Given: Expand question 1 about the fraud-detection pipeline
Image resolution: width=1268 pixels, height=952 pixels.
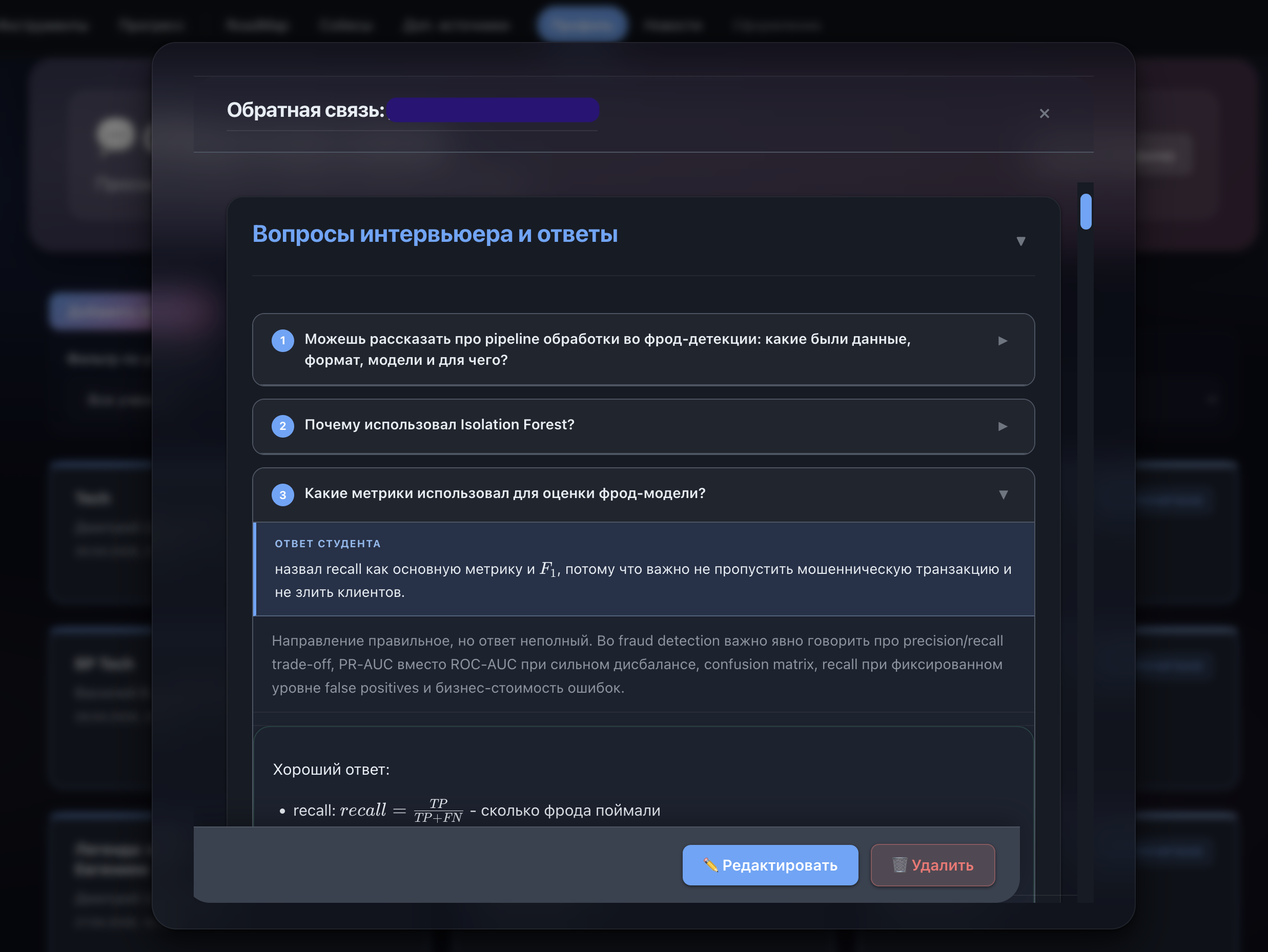Looking at the screenshot, I should tap(1002, 341).
